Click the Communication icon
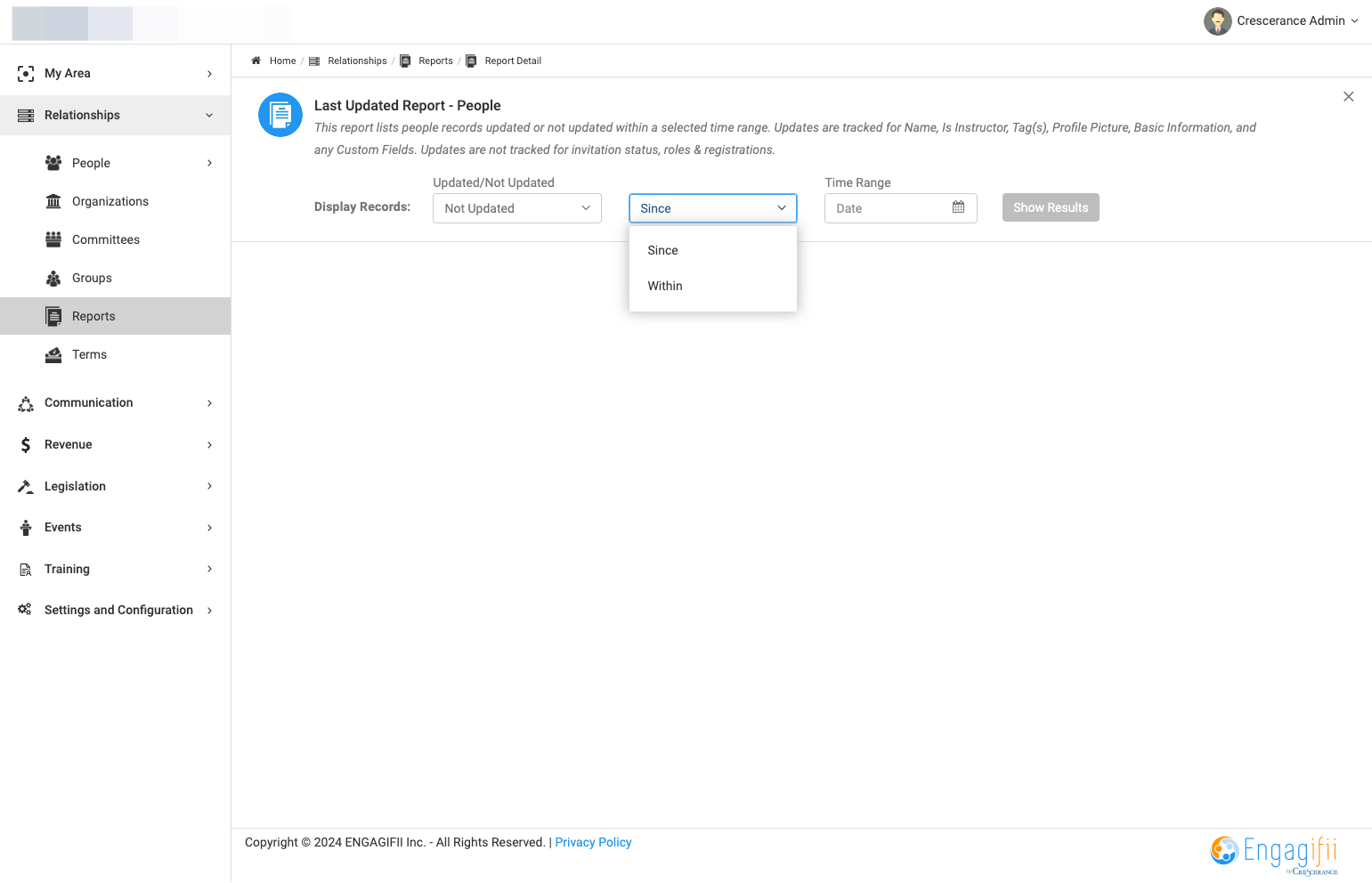1372x883 pixels. tap(26, 403)
